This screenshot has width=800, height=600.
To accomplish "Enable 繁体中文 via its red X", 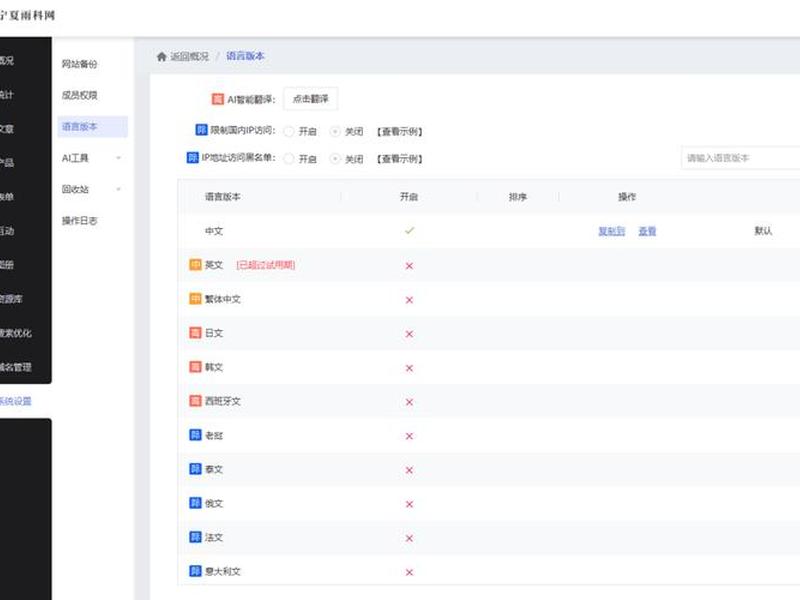I will coord(409,300).
